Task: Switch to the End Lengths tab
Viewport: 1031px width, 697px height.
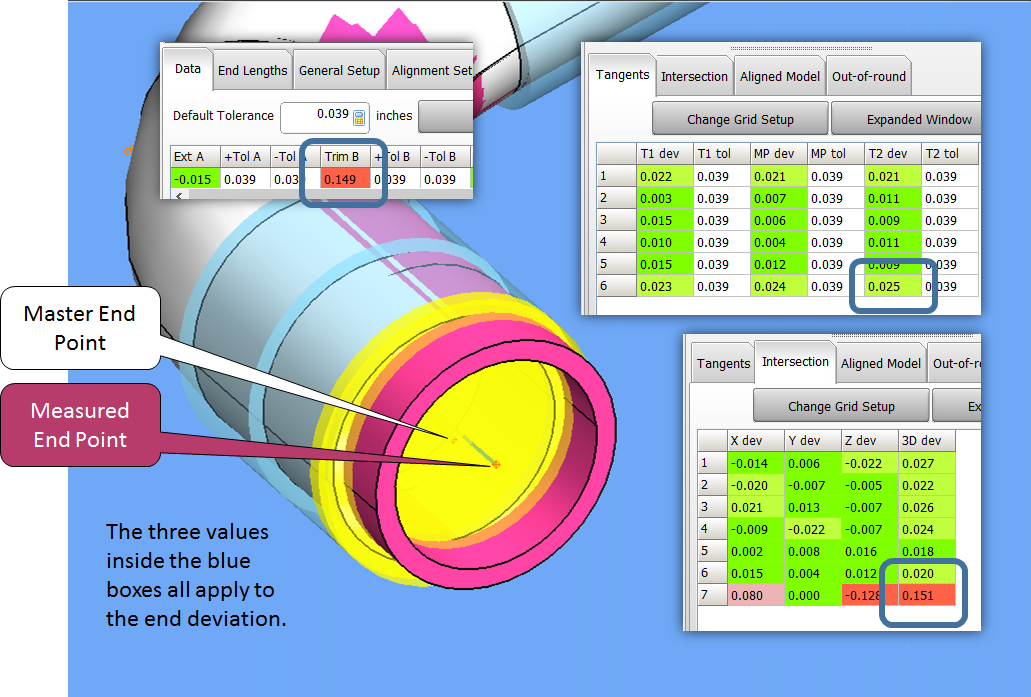Action: click(x=253, y=70)
